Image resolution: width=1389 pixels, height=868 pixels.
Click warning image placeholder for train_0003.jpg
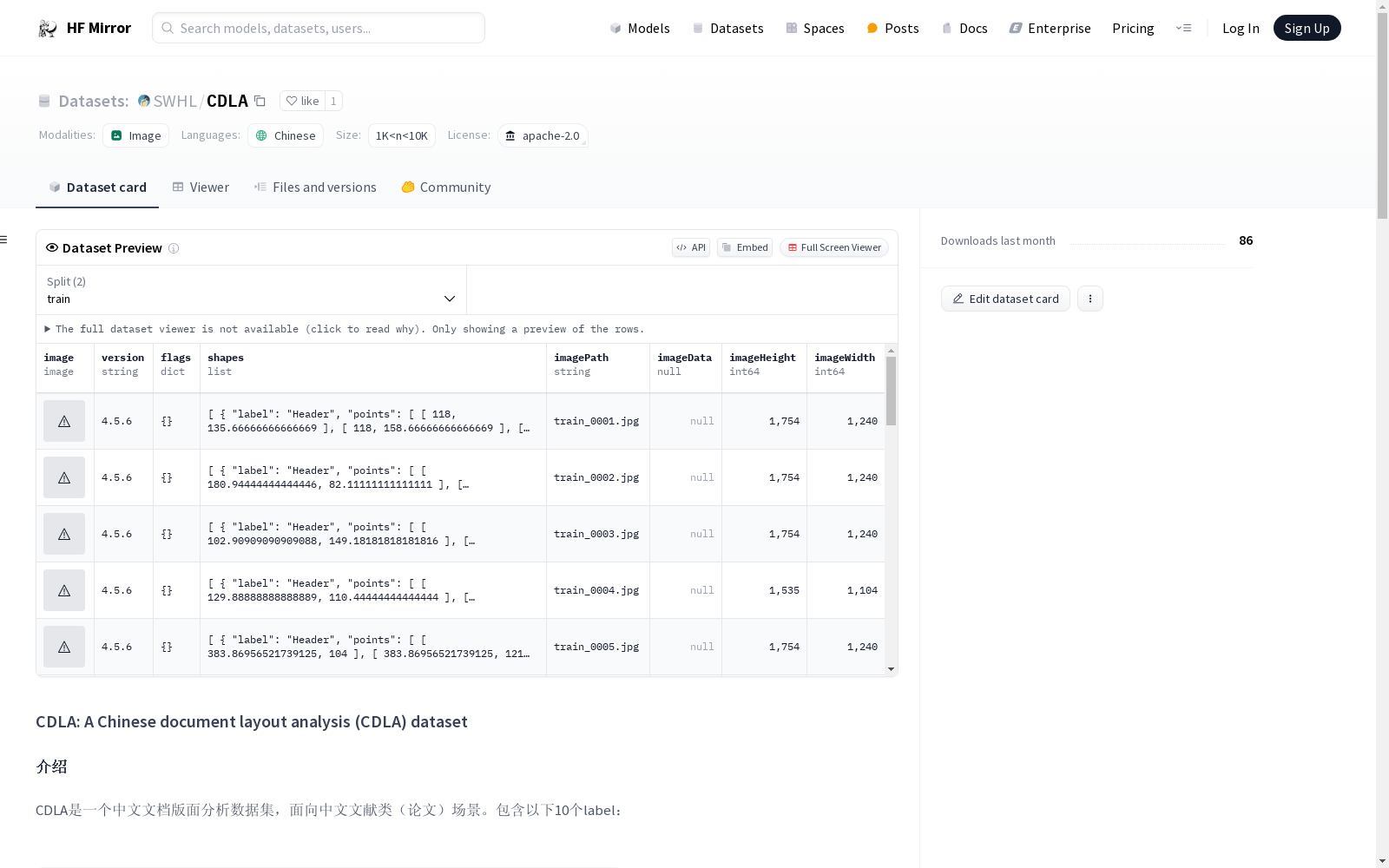click(x=64, y=534)
